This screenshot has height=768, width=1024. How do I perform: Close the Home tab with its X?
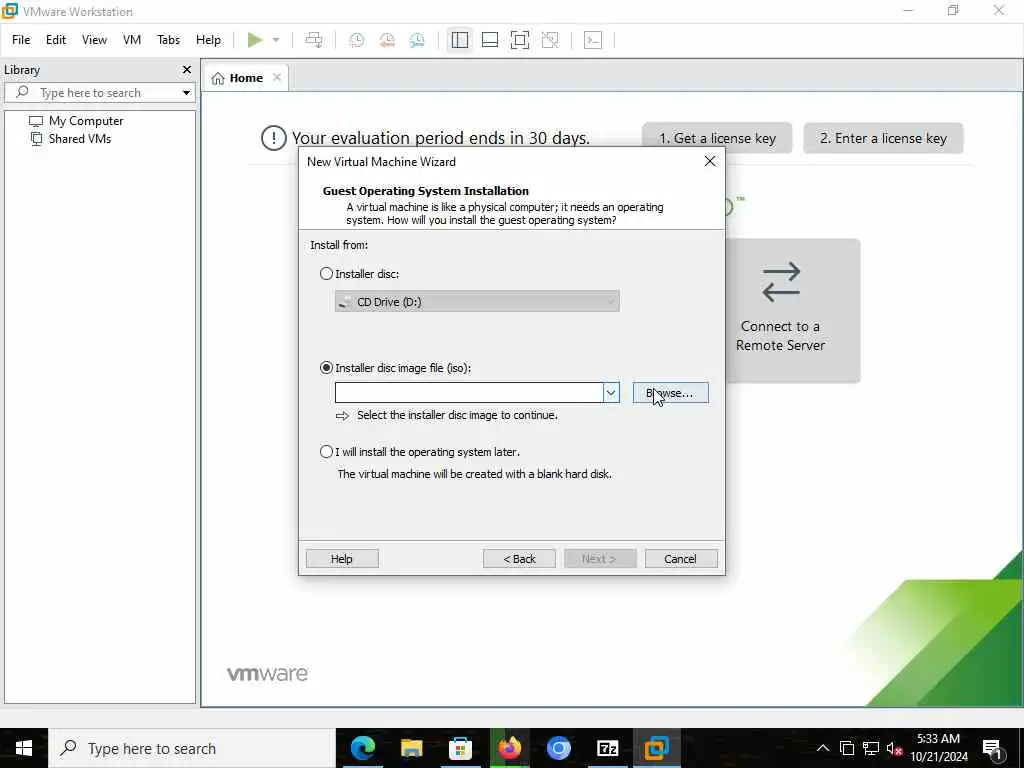click(277, 77)
